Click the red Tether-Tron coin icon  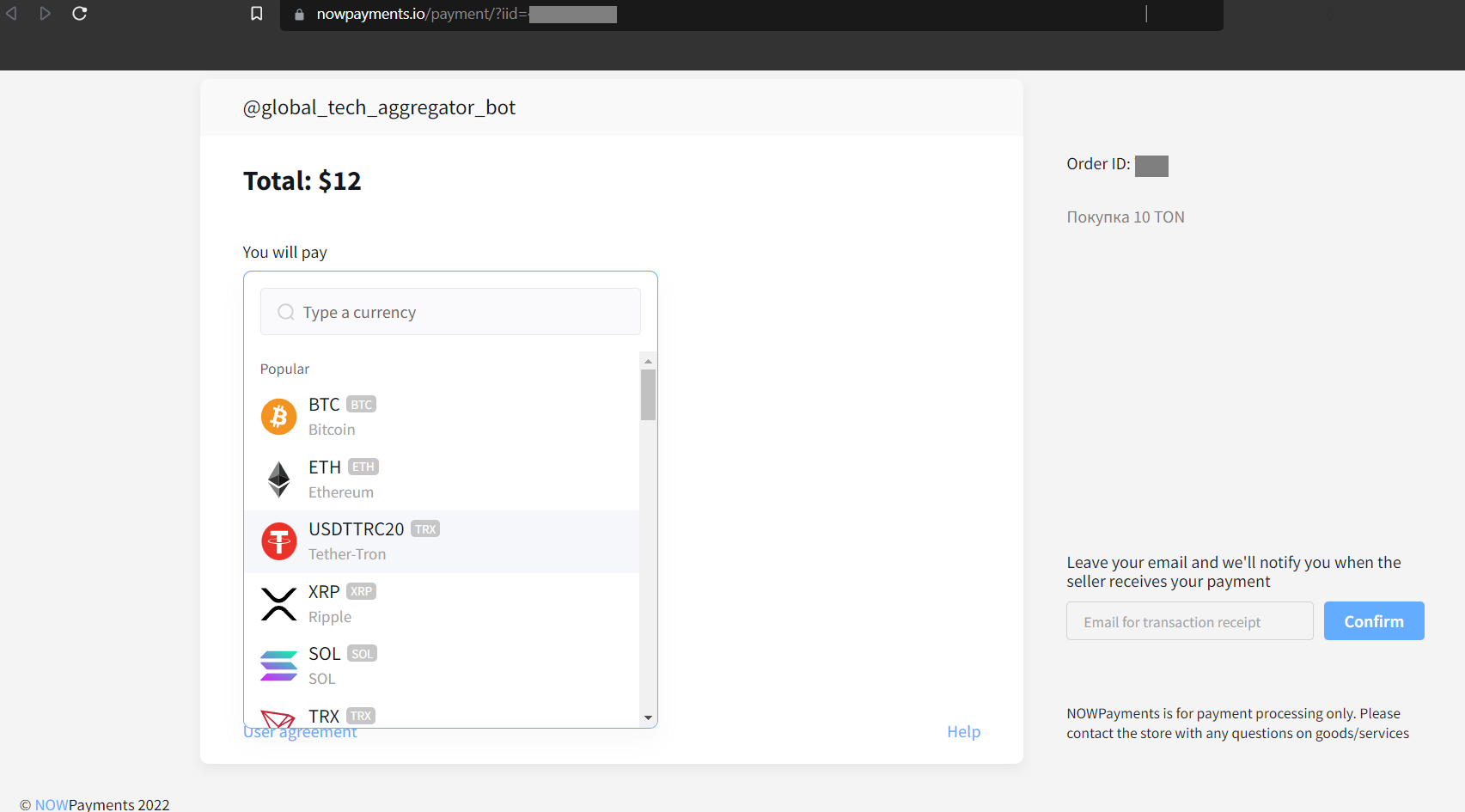point(278,541)
